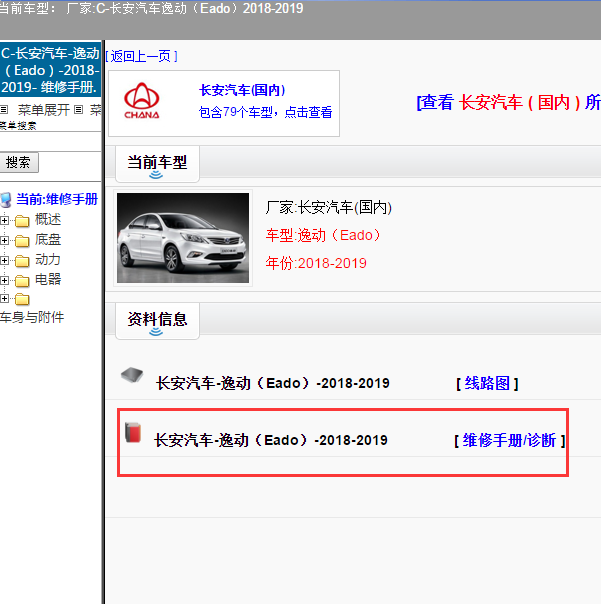The height and width of the screenshot is (604, 601).
Task: Click the sidebar title C-长安汽车-逸动 维修手册
Action: pos(50,70)
